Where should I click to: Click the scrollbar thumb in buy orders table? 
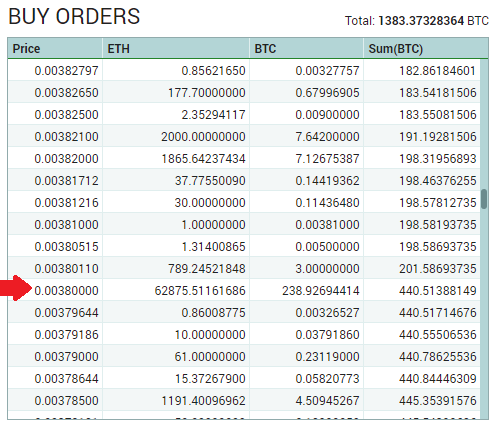tap(484, 199)
